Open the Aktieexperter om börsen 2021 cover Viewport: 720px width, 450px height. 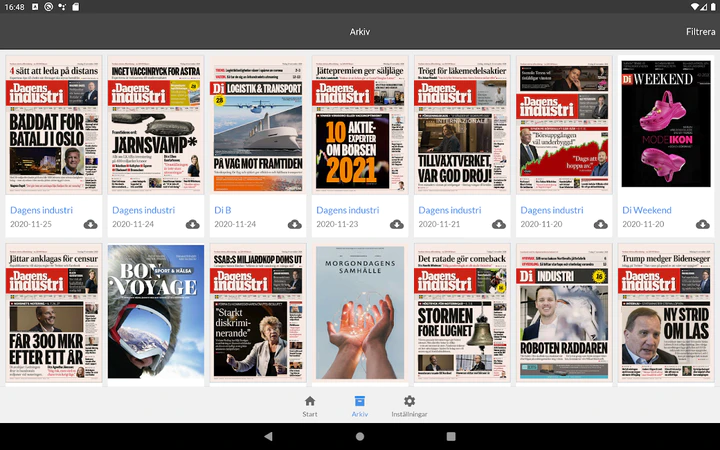tap(360, 125)
